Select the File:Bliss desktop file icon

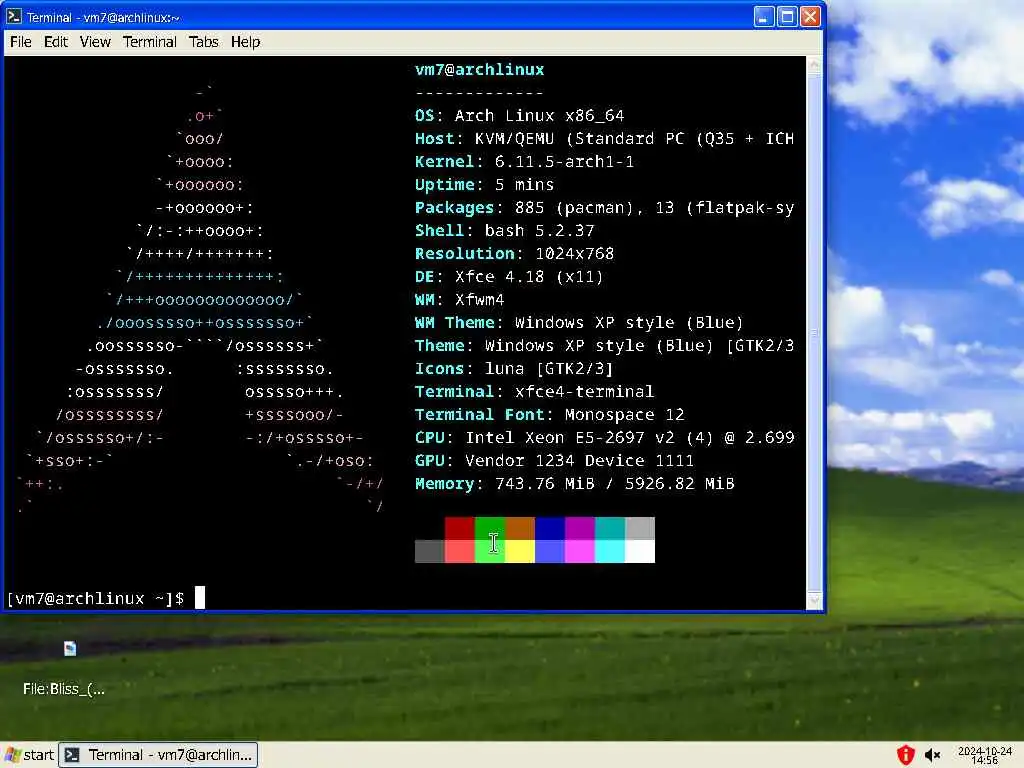[x=70, y=648]
